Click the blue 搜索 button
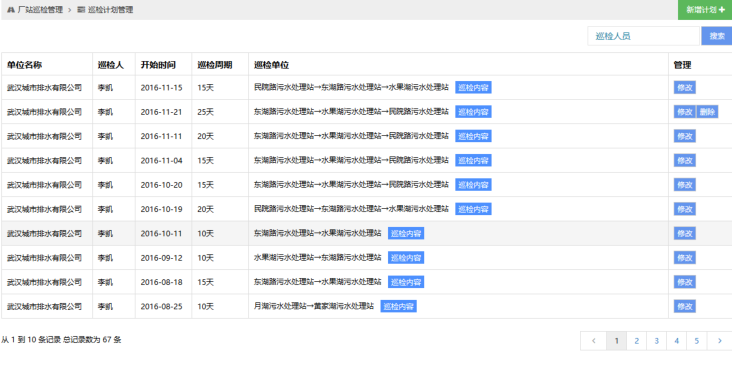 (717, 36)
